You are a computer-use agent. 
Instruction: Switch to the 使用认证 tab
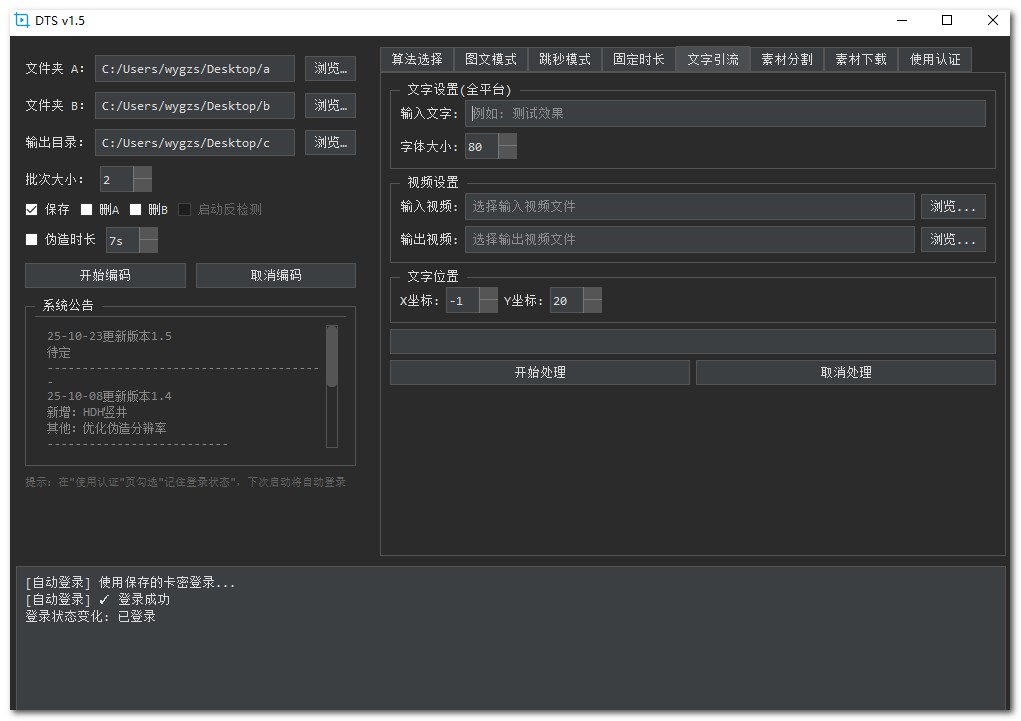click(934, 59)
